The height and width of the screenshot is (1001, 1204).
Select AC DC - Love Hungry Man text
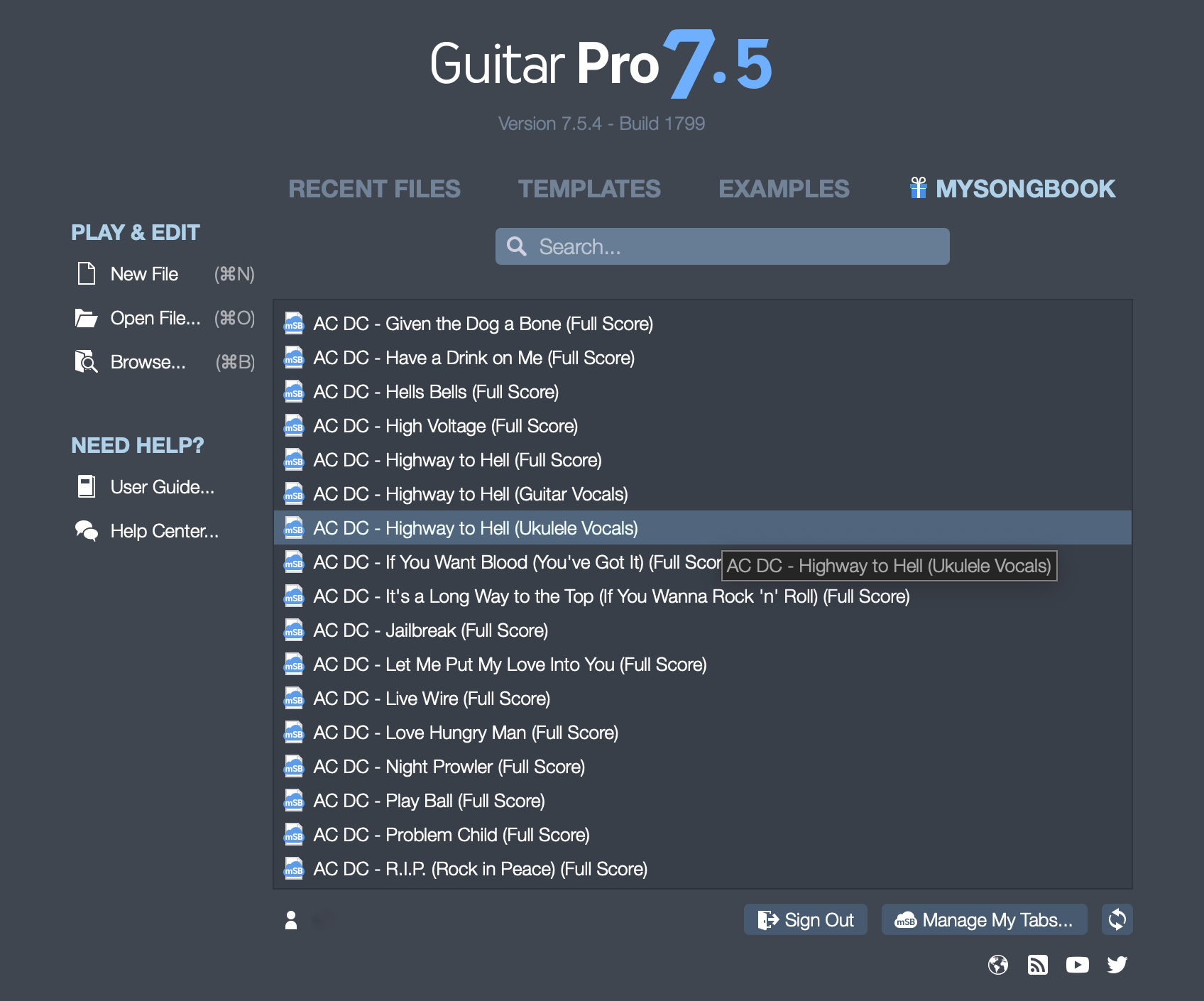[x=466, y=733]
